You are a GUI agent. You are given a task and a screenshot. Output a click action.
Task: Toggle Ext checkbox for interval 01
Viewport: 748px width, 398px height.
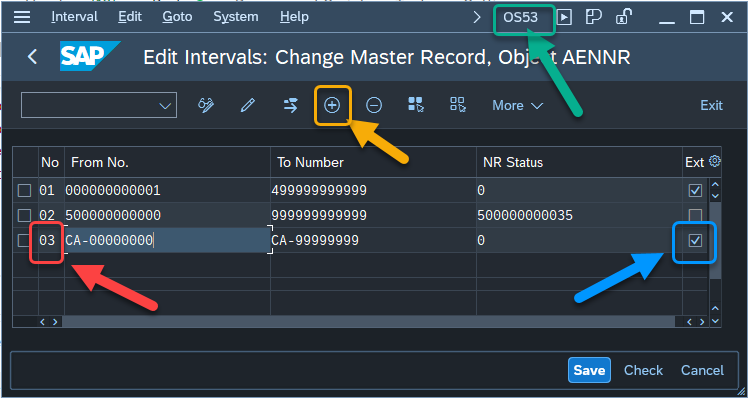point(695,191)
